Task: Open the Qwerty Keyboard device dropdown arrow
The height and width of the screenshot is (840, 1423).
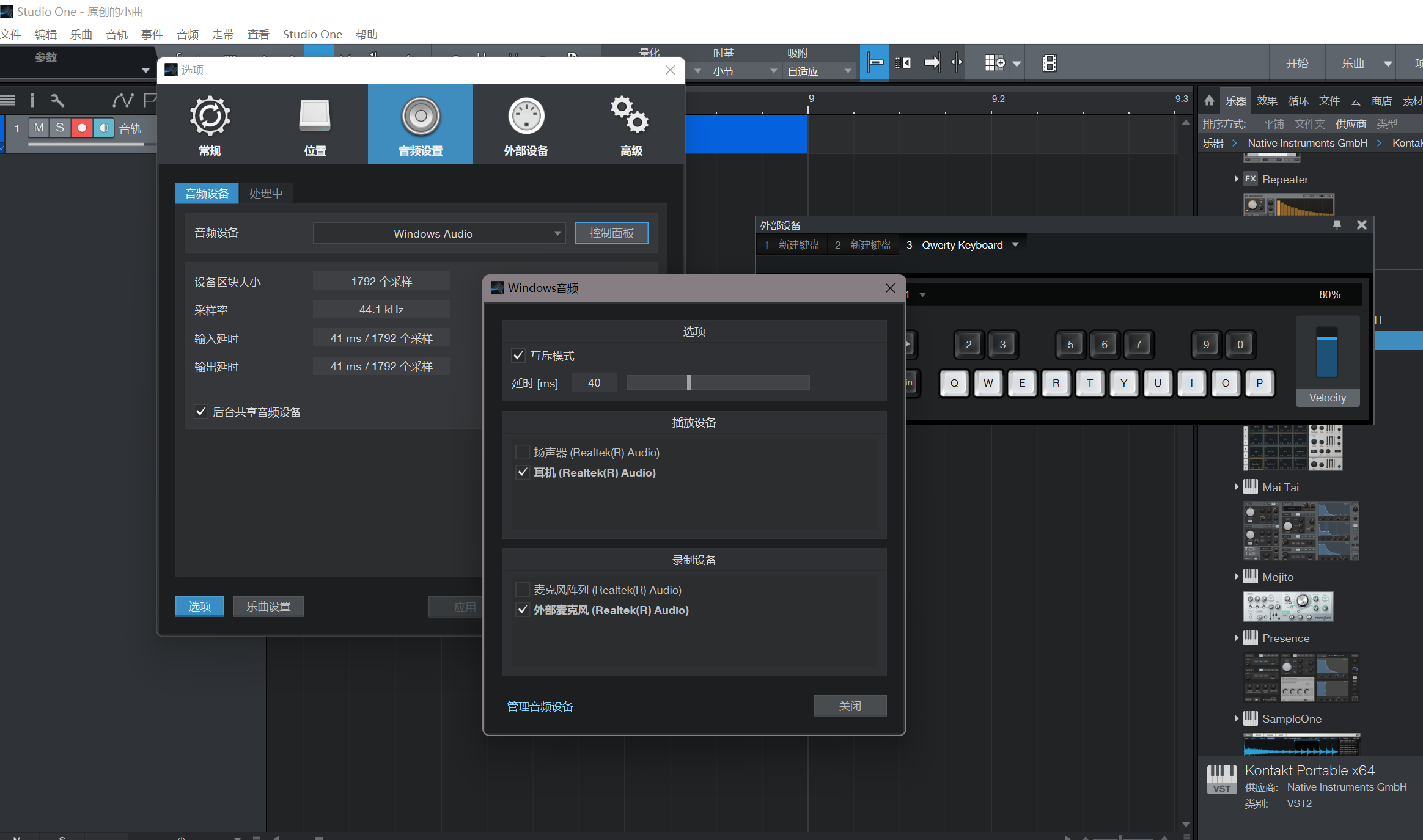Action: tap(1015, 244)
